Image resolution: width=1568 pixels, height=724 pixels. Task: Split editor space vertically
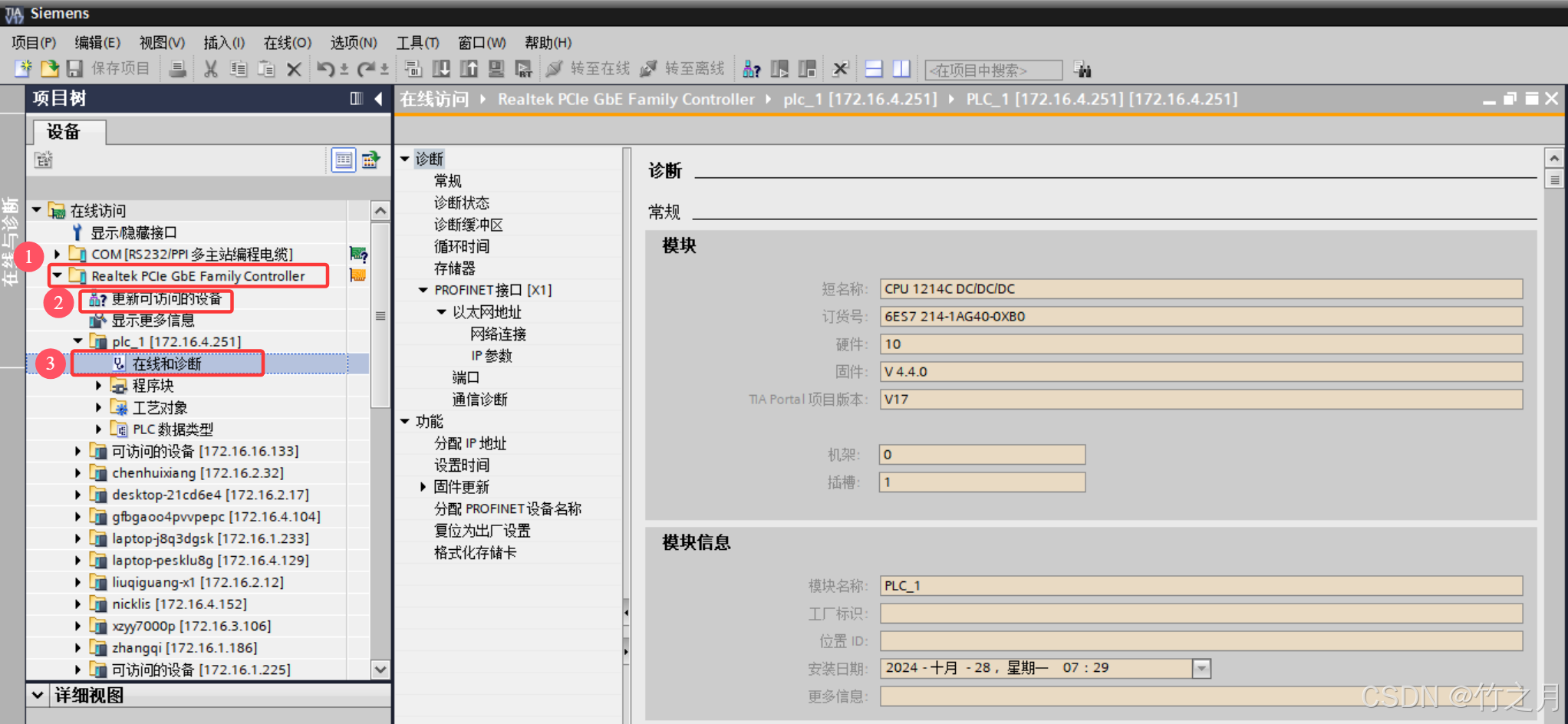point(901,69)
